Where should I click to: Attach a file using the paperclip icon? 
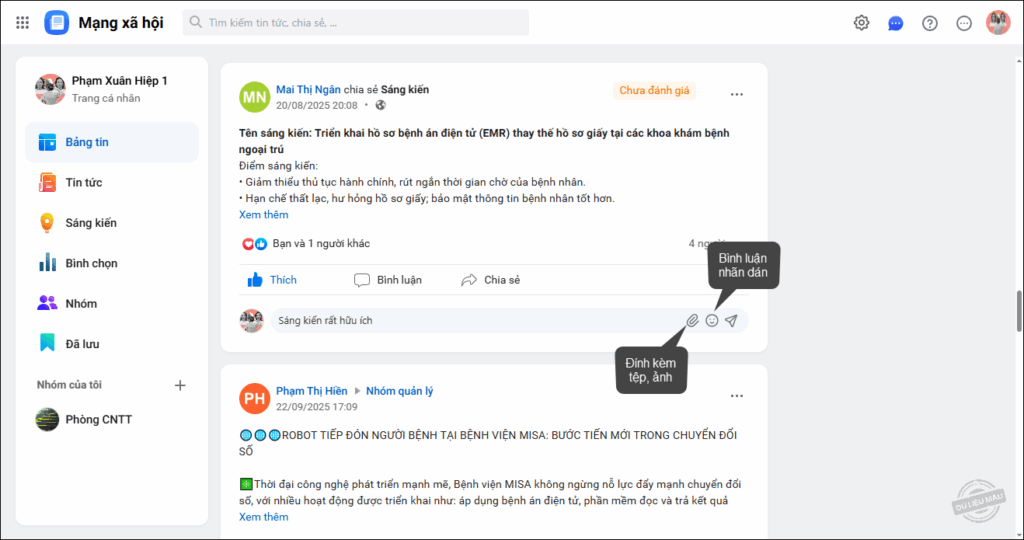tap(692, 321)
